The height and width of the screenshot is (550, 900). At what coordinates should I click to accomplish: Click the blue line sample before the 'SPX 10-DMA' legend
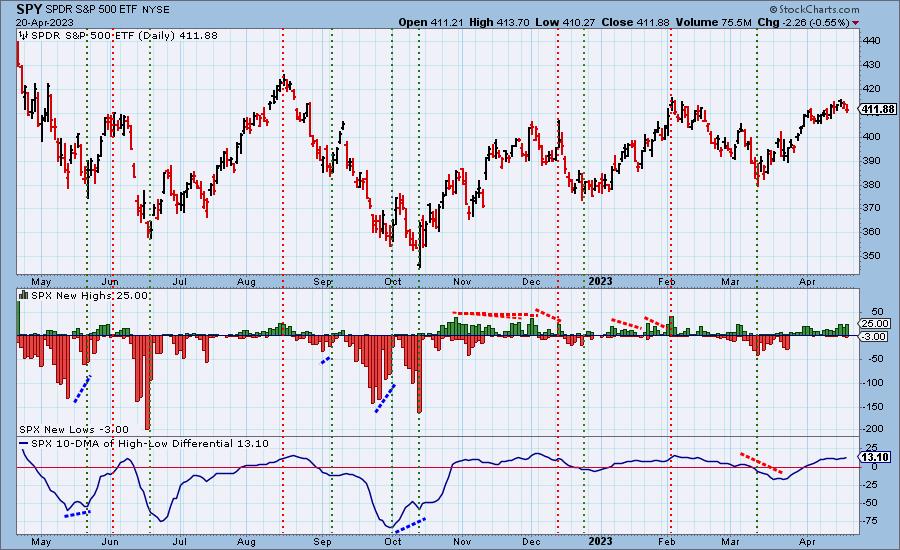pos(24,444)
